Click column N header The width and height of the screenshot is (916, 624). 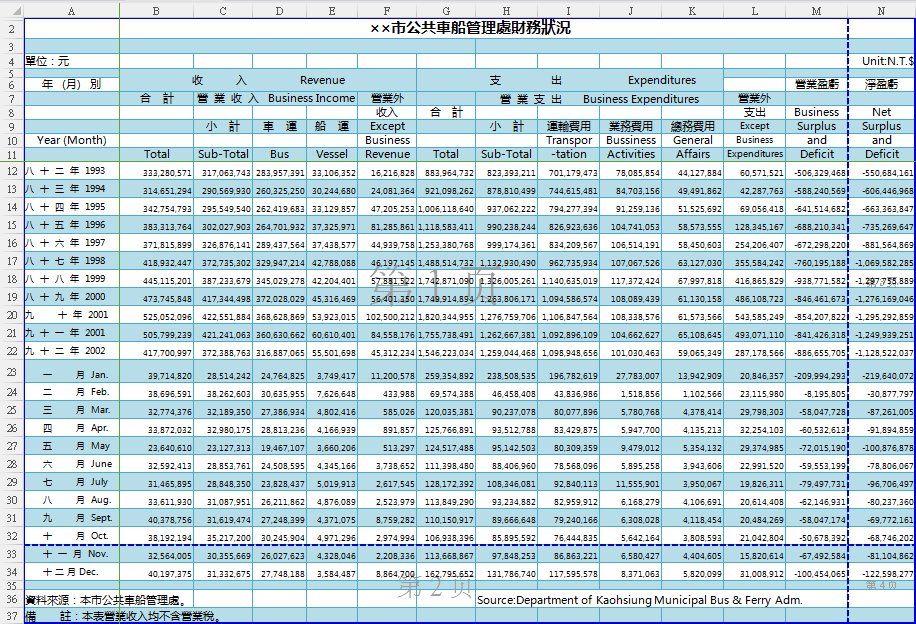(x=881, y=11)
